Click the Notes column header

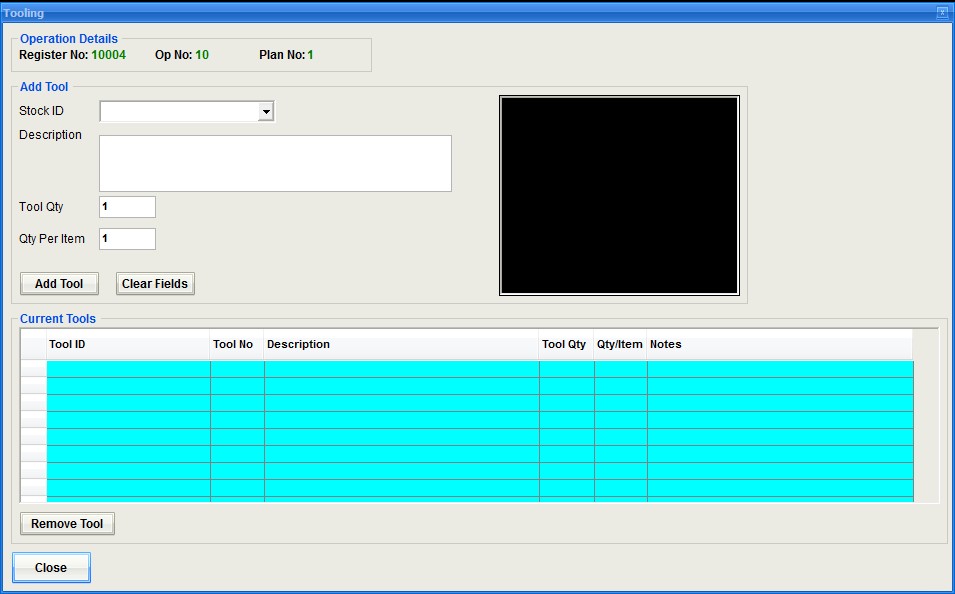point(779,345)
